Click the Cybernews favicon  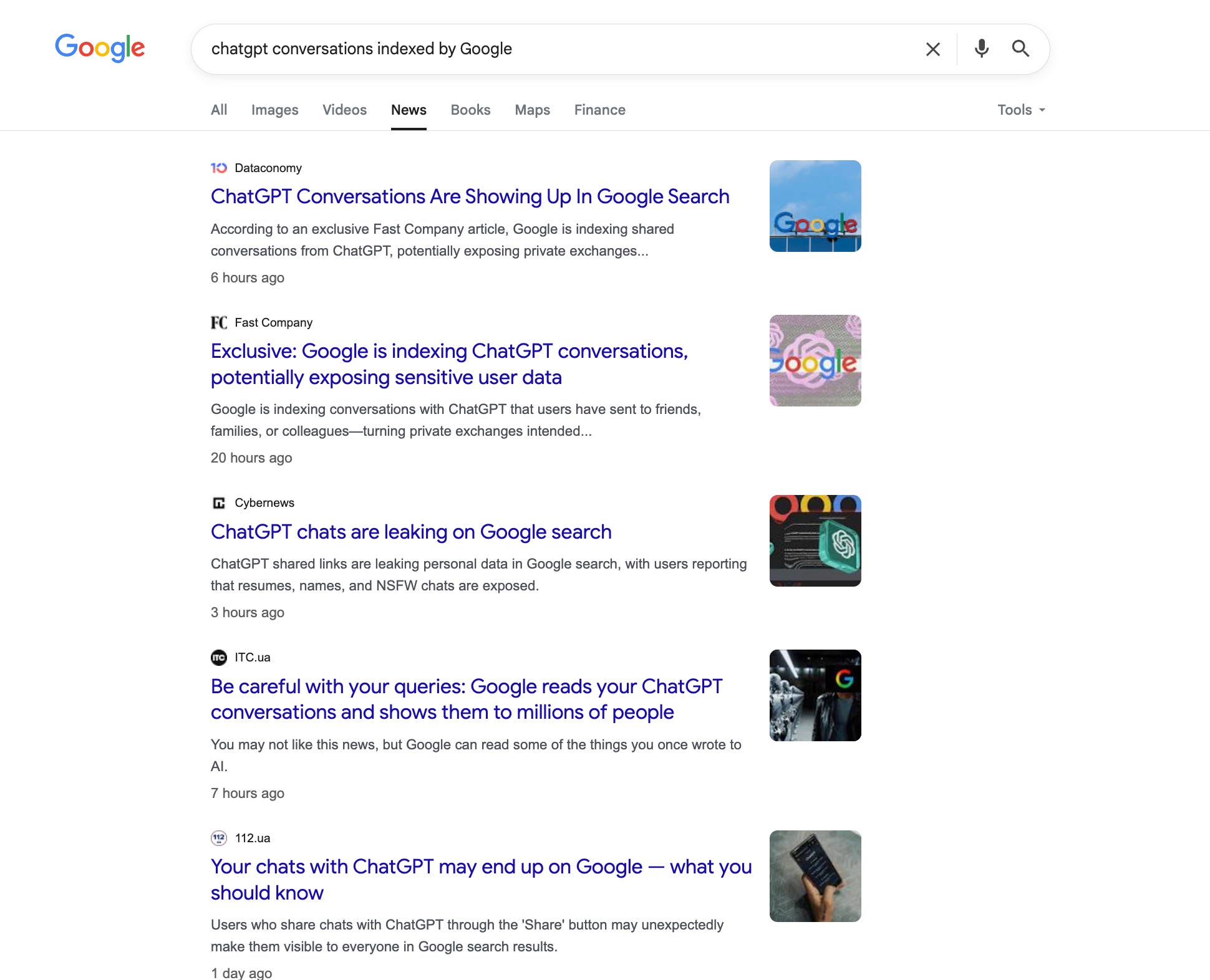click(218, 503)
